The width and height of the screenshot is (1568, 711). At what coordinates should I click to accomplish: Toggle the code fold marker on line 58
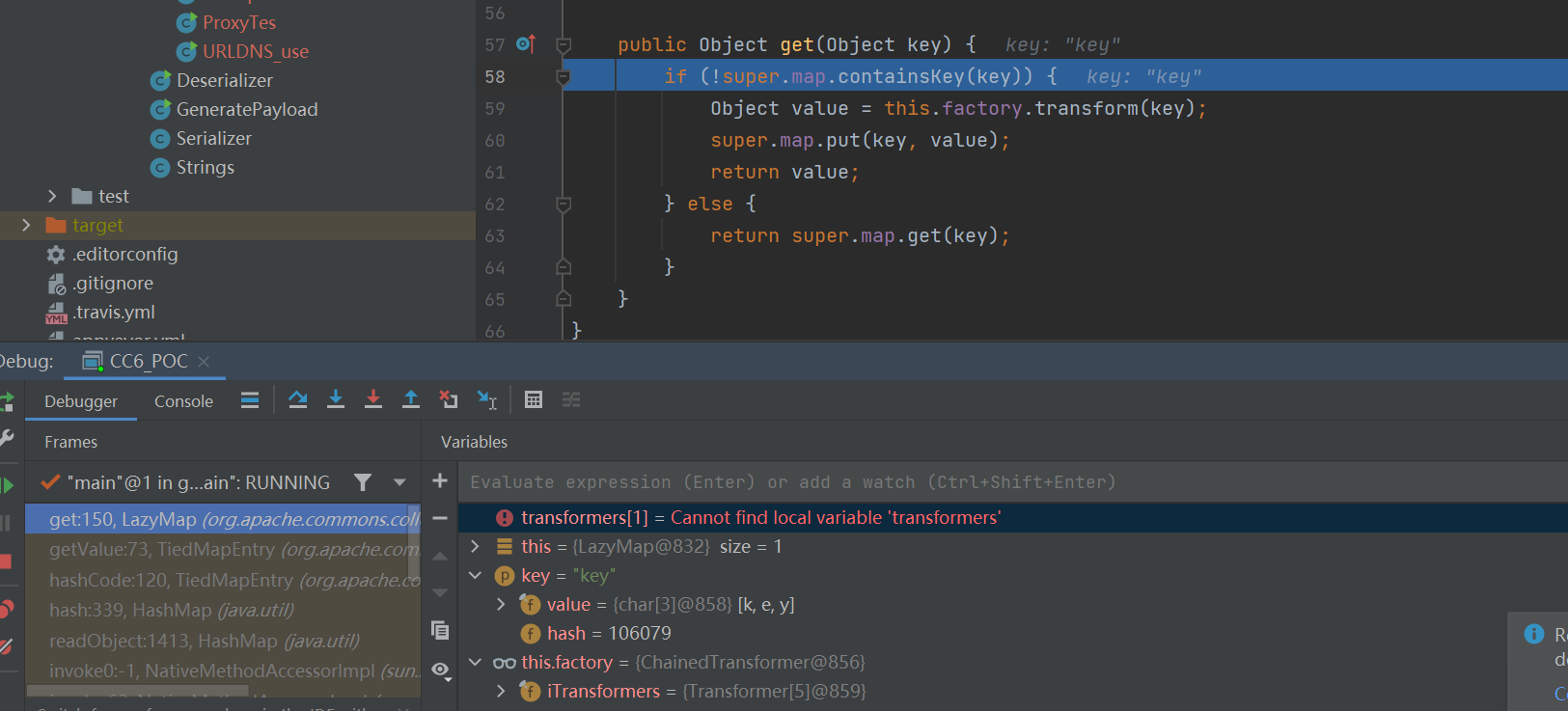(x=564, y=76)
